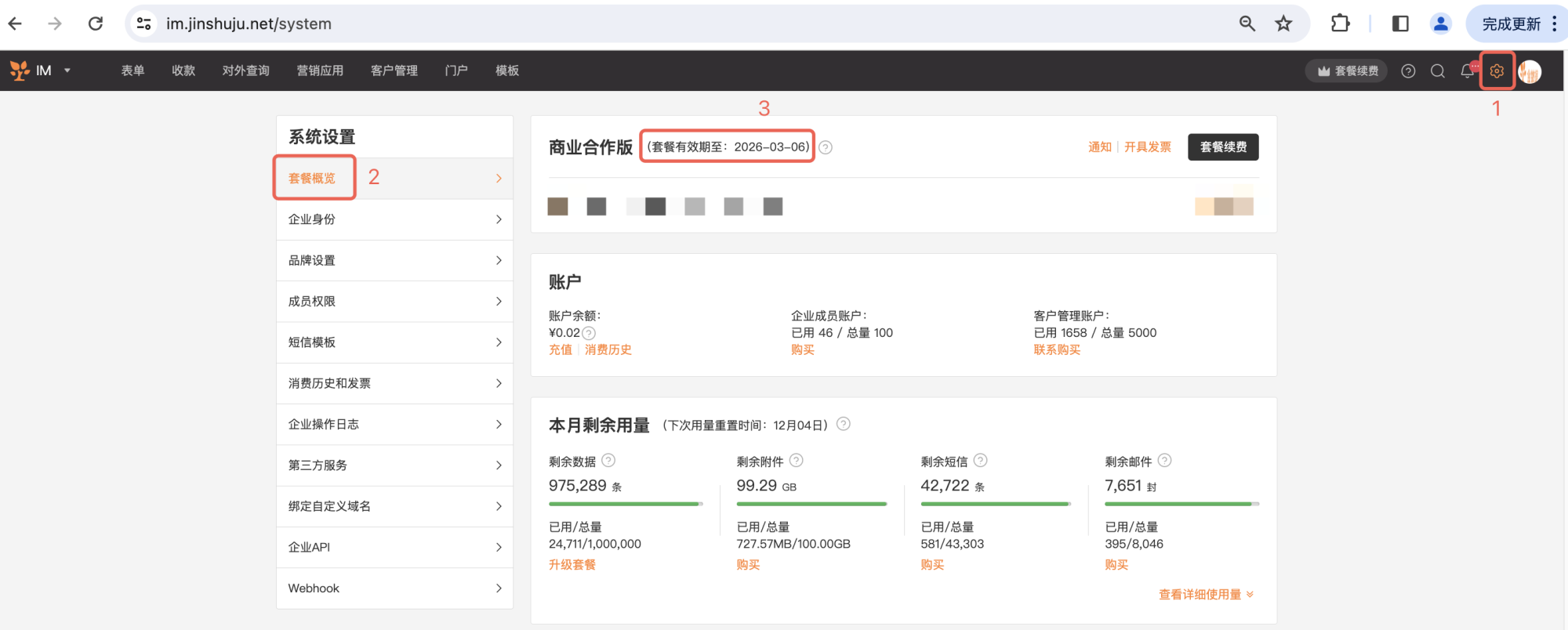1568x630 pixels.
Task: Click the 剩余邮件 progress bar
Action: pyautogui.click(x=1181, y=505)
